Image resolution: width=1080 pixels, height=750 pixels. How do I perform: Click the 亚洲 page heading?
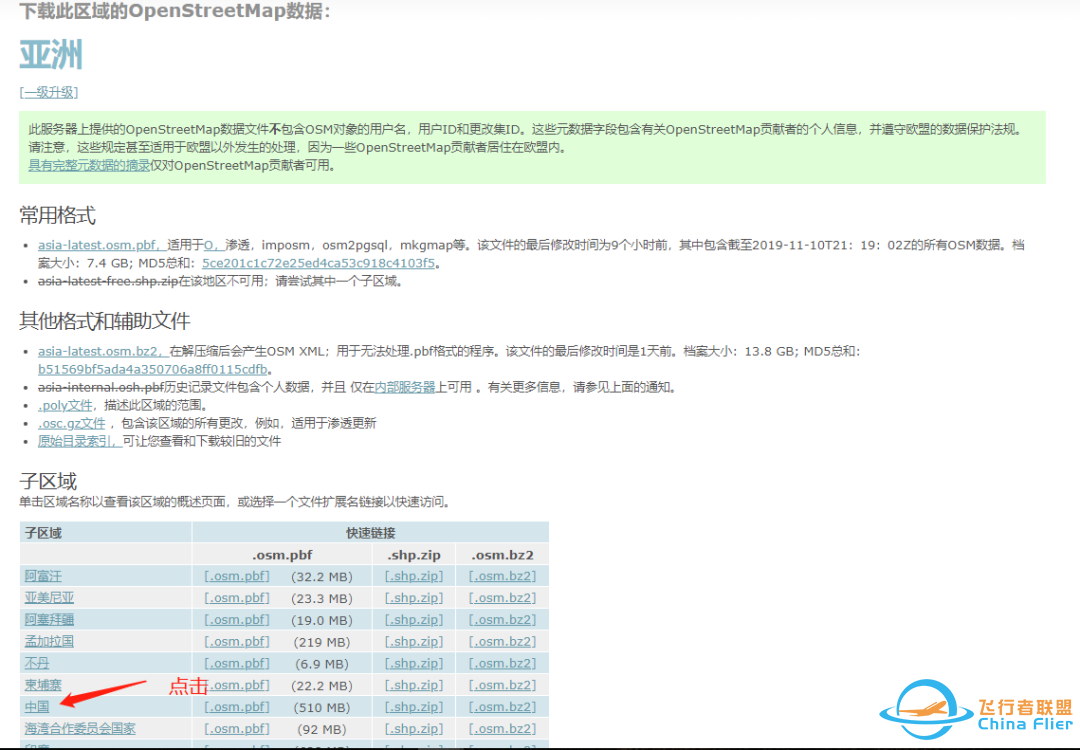(x=51, y=54)
